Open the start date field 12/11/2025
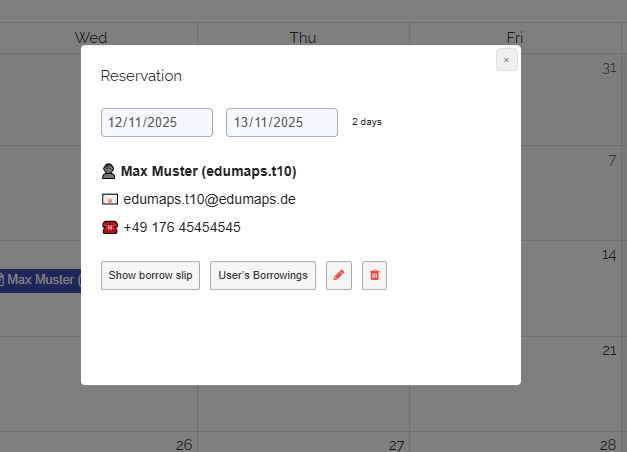Viewport: 627px width, 452px height. [157, 122]
